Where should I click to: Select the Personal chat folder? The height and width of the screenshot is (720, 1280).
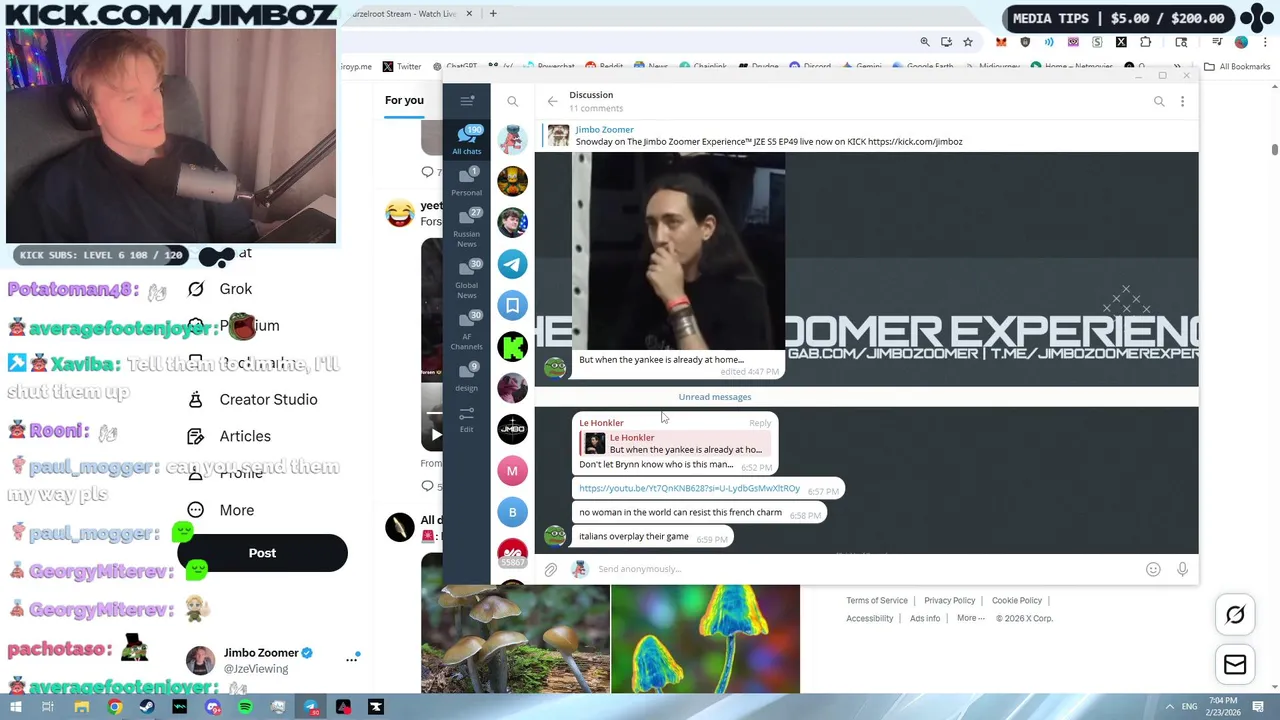467,180
